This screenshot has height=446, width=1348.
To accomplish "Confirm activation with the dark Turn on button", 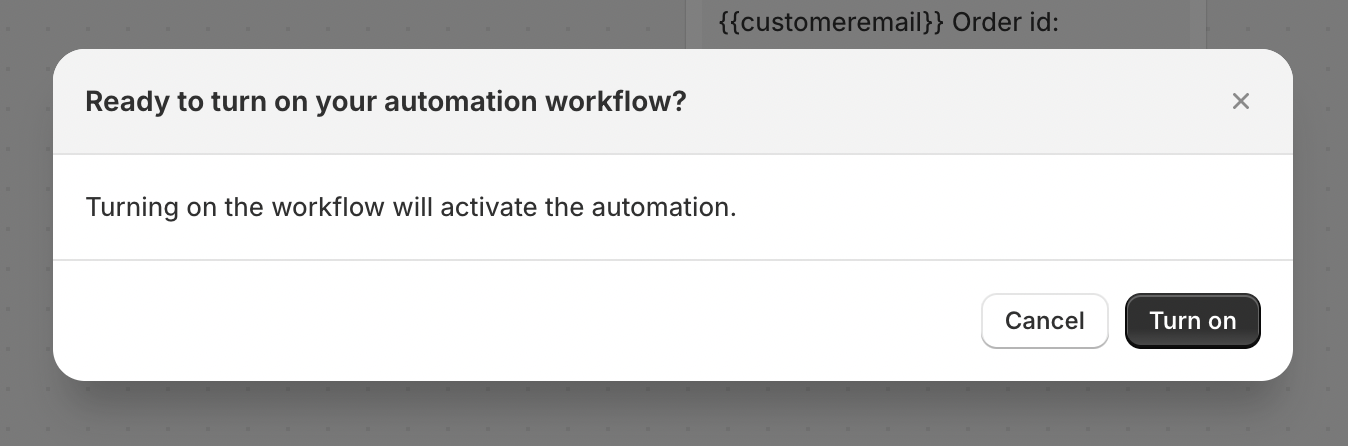I will (x=1192, y=321).
